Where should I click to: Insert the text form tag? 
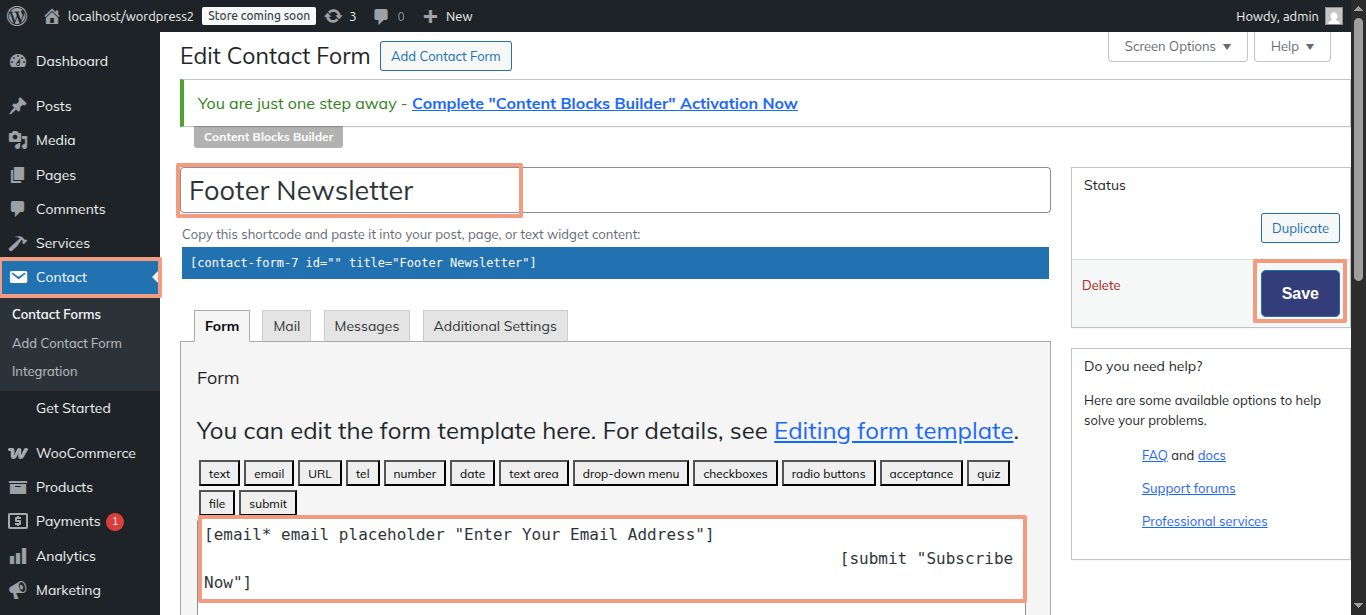[220, 473]
